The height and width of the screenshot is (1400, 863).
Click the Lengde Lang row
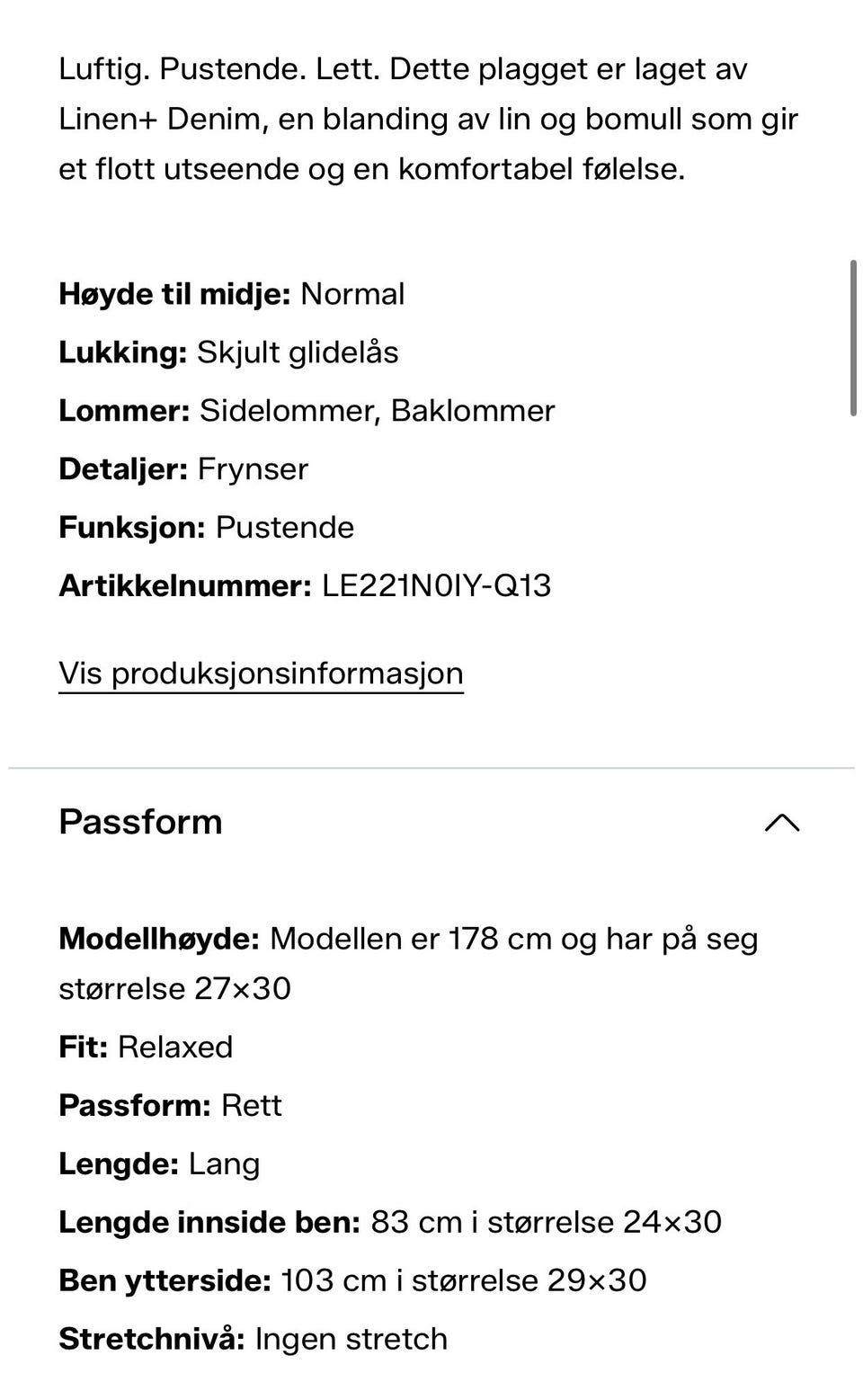[x=159, y=1164]
